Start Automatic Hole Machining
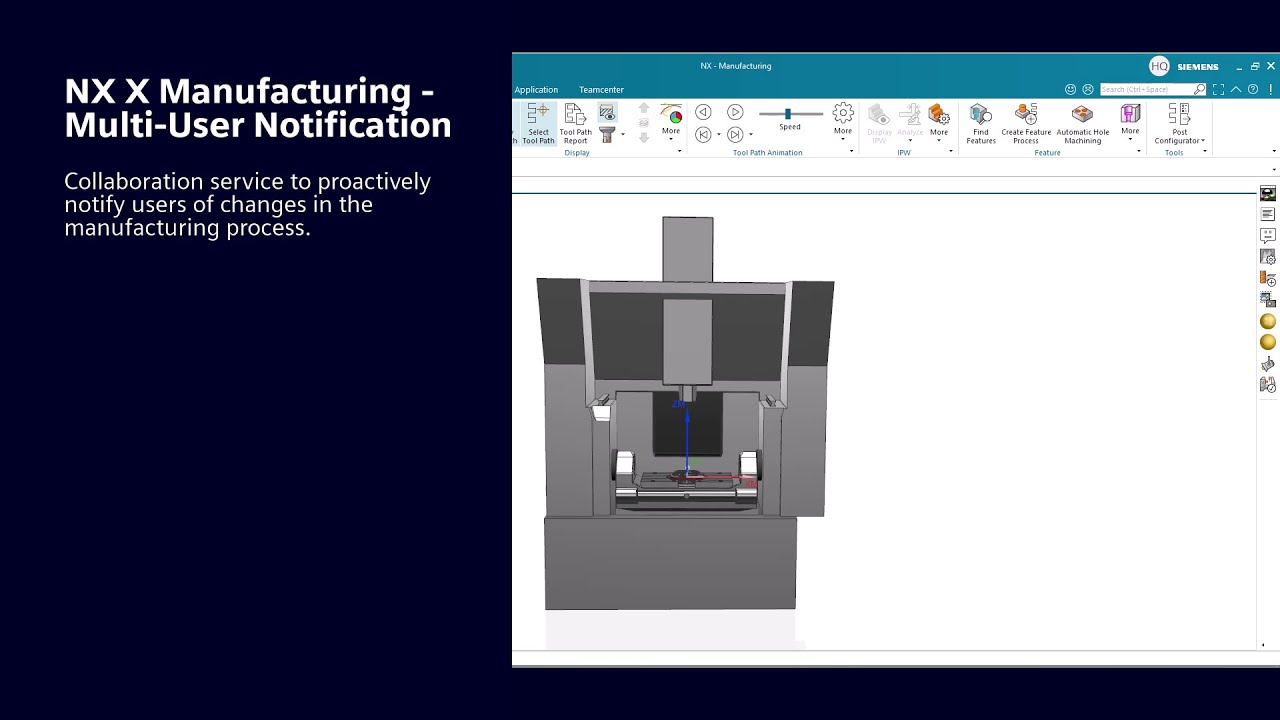The image size is (1280, 720). click(1083, 123)
